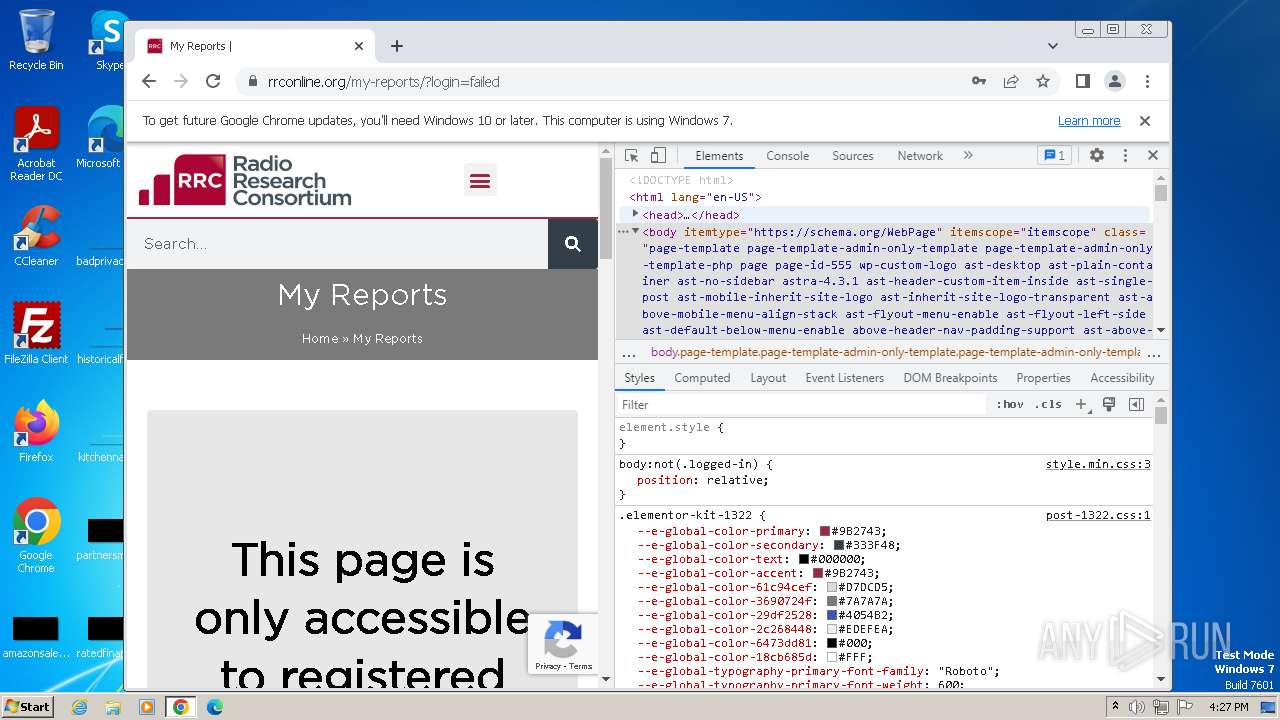Focus the styles Filter input
This screenshot has height=720, width=1280.
pos(801,404)
